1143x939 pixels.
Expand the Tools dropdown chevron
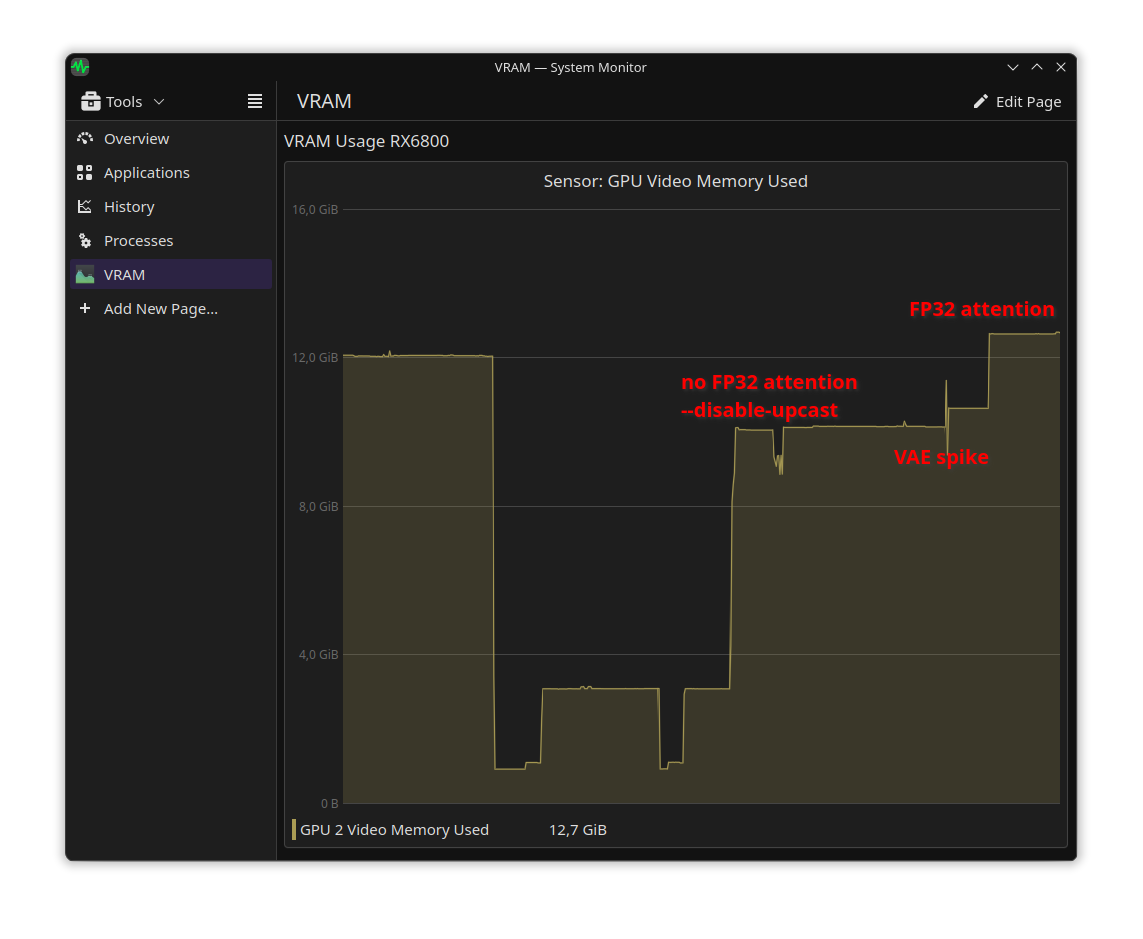(158, 101)
